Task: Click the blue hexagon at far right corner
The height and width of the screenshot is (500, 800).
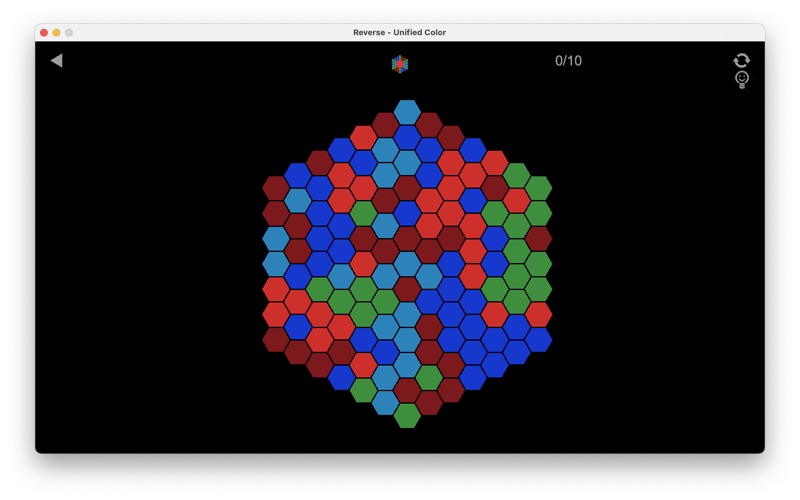Action: [x=538, y=339]
